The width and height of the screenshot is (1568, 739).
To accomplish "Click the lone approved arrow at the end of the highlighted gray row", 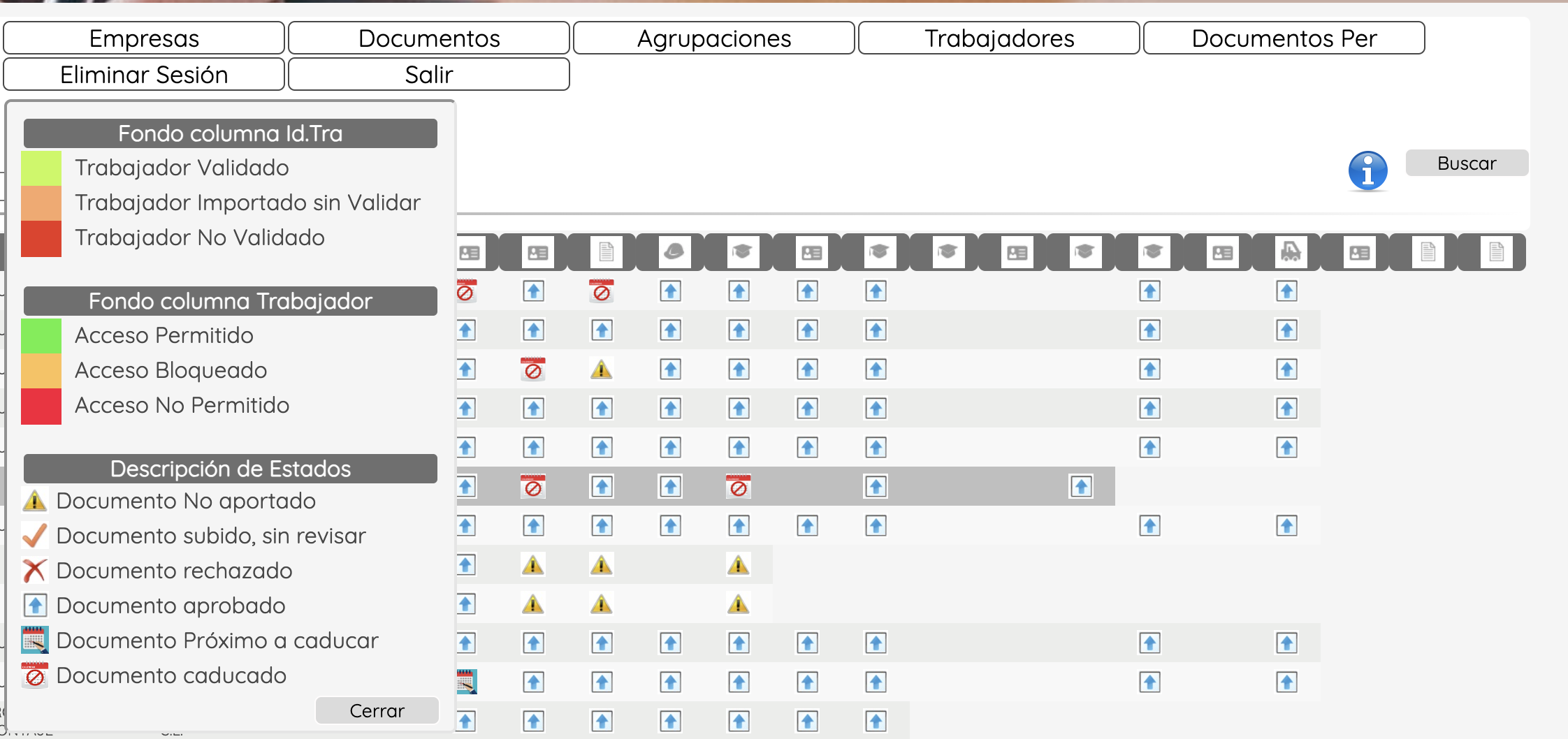I will pyautogui.click(x=1081, y=486).
